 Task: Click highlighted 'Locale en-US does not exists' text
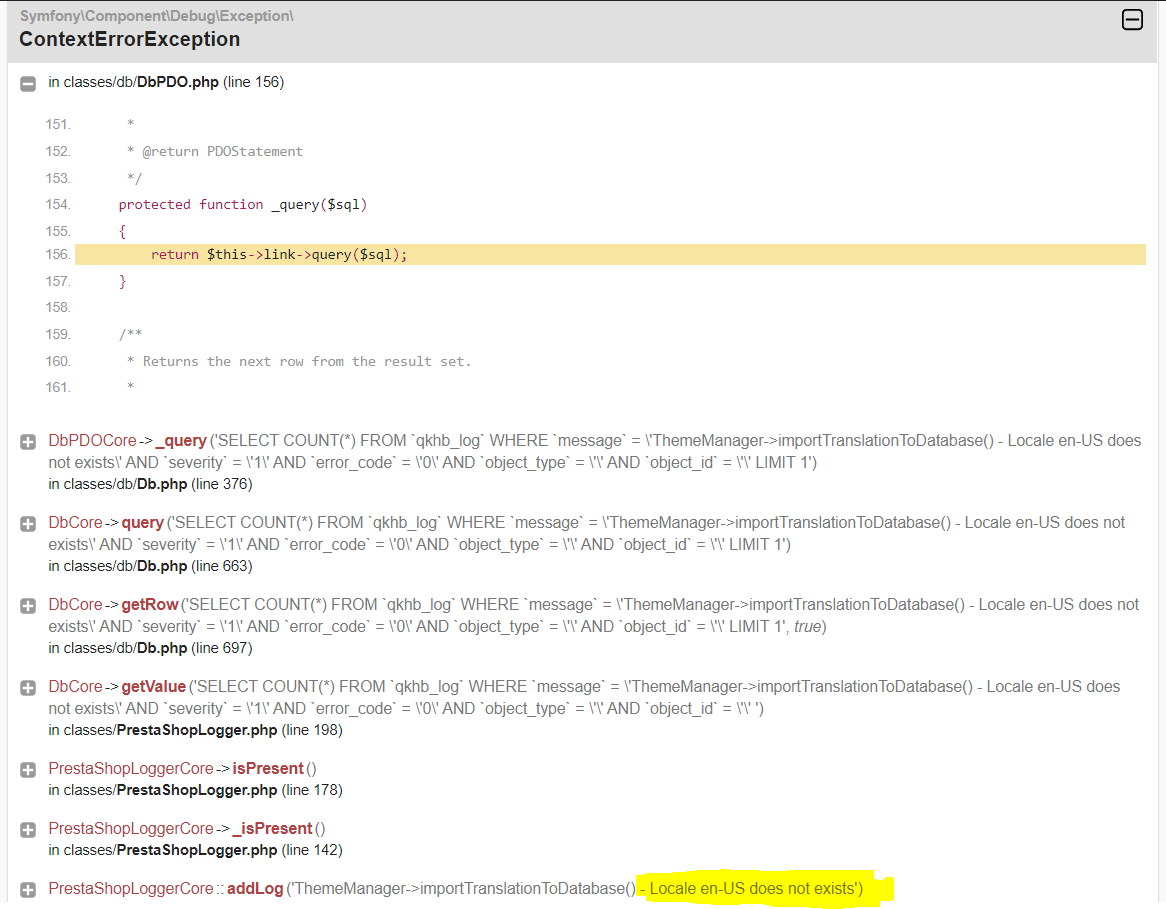pyautogui.click(x=756, y=888)
